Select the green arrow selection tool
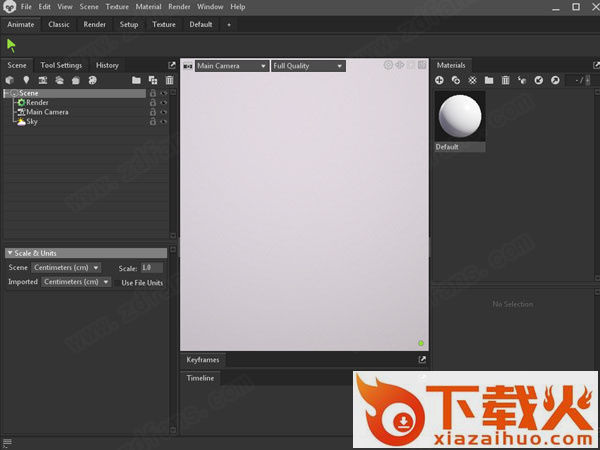The width and height of the screenshot is (600, 450). [x=11, y=46]
